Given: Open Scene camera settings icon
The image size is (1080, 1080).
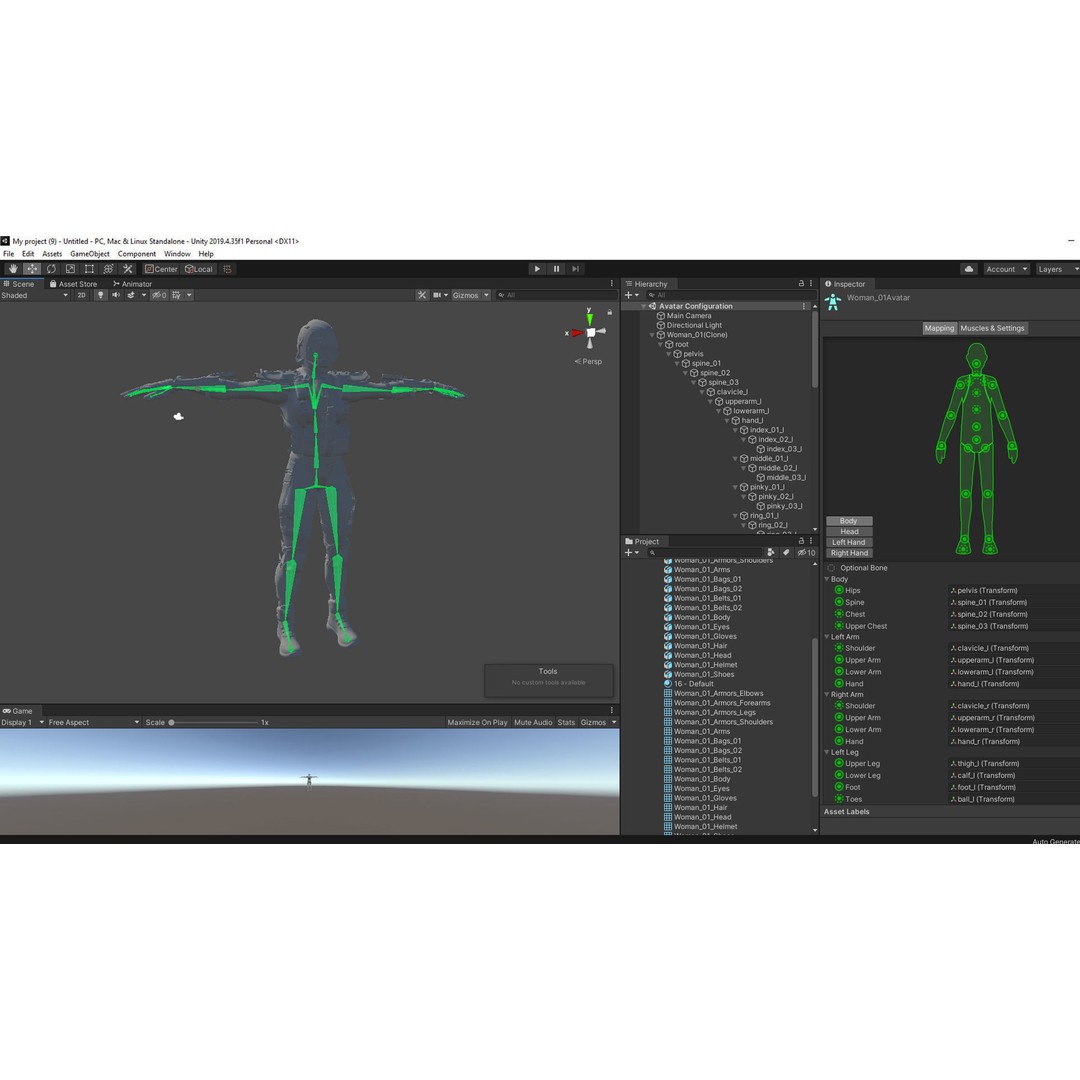Looking at the screenshot, I should coord(437,295).
